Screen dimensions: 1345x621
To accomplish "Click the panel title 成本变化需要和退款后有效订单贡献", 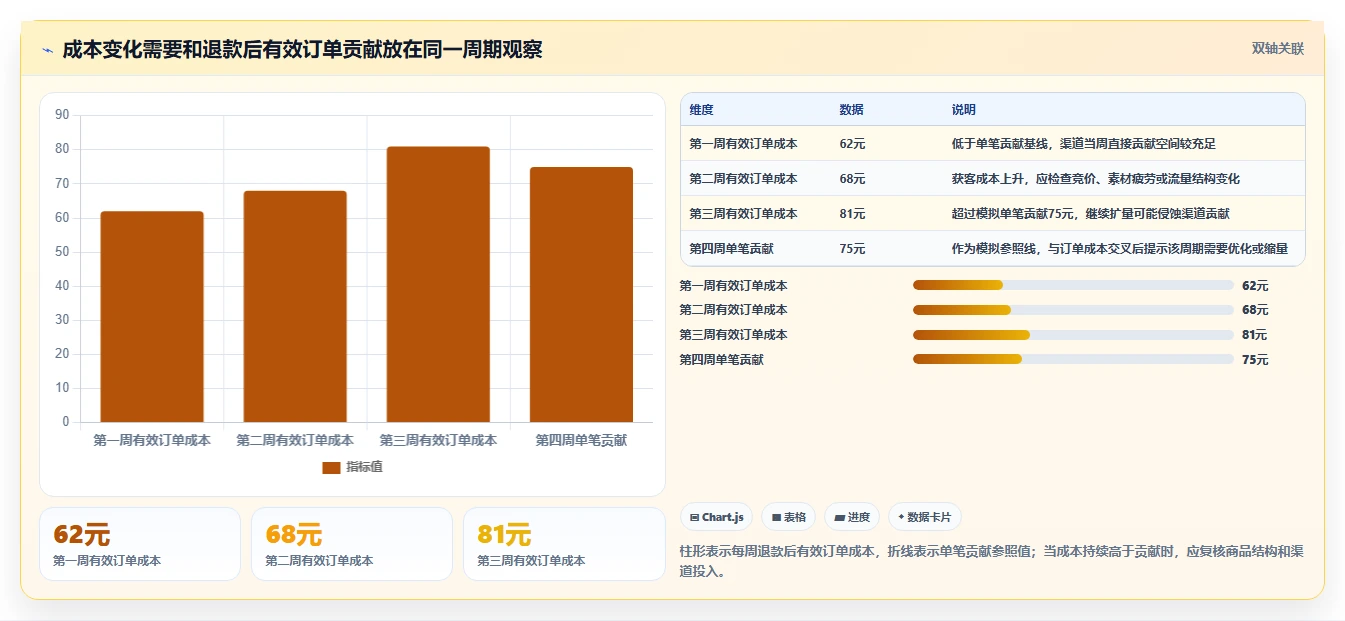I will click(x=302, y=49).
